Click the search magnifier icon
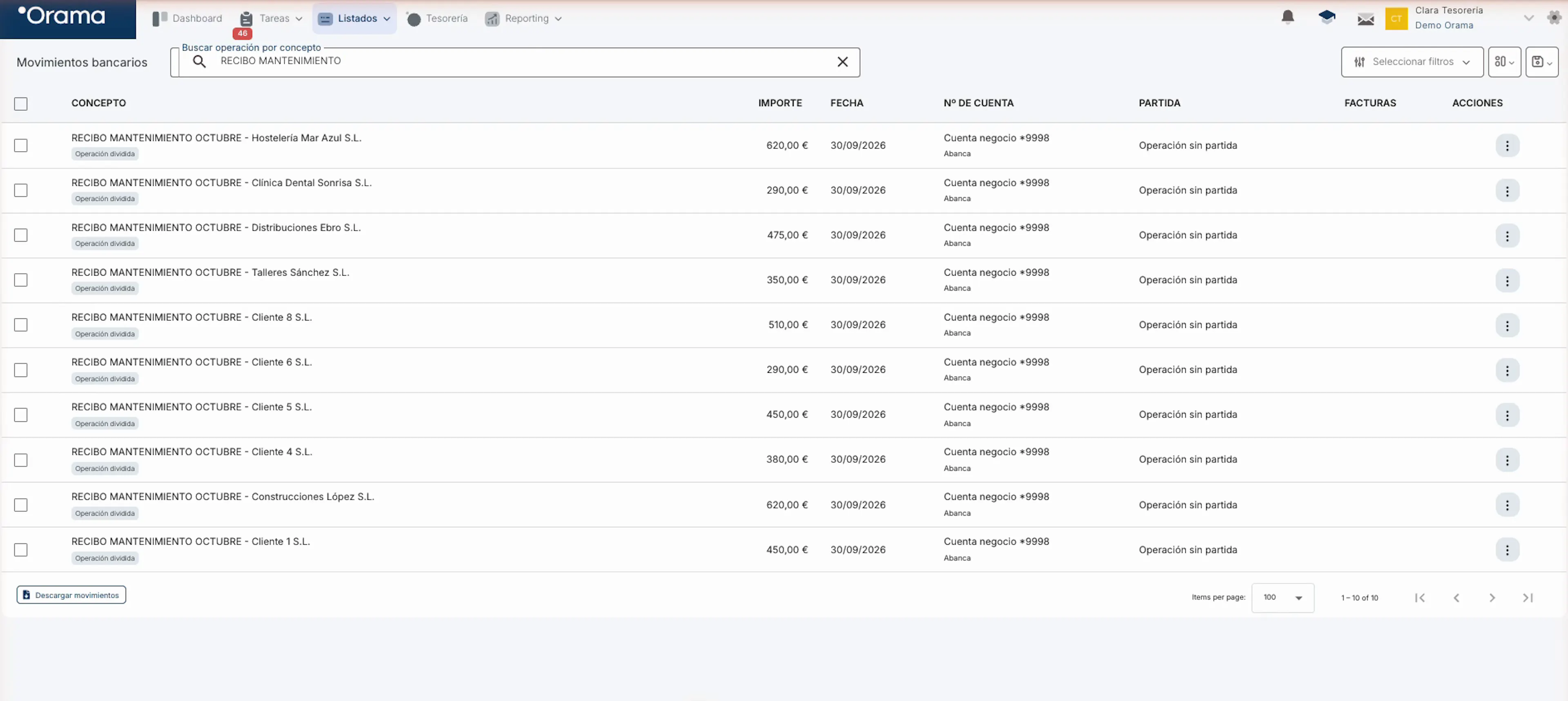1568x701 pixels. tap(199, 62)
